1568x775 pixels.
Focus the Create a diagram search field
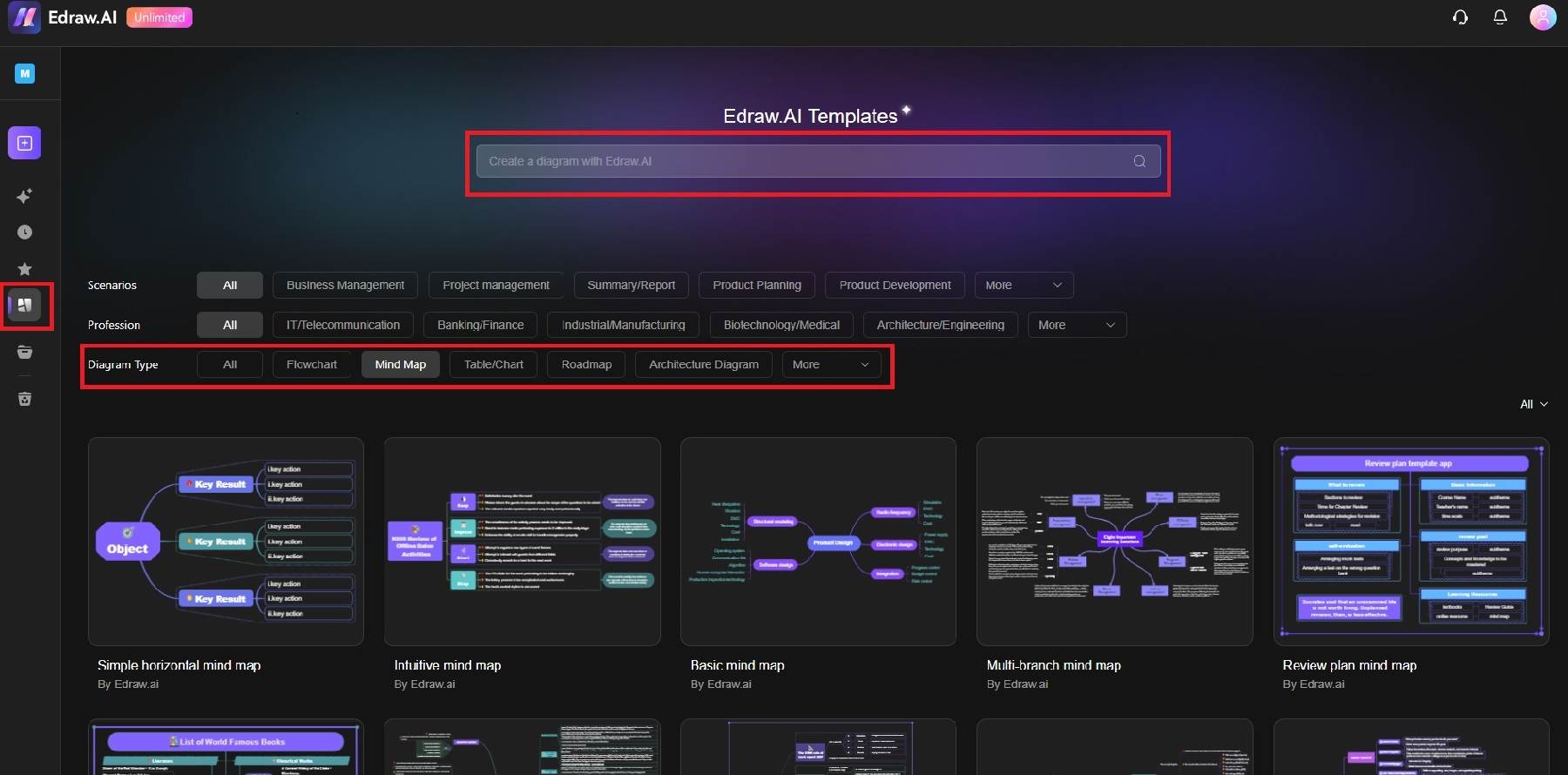tap(818, 161)
